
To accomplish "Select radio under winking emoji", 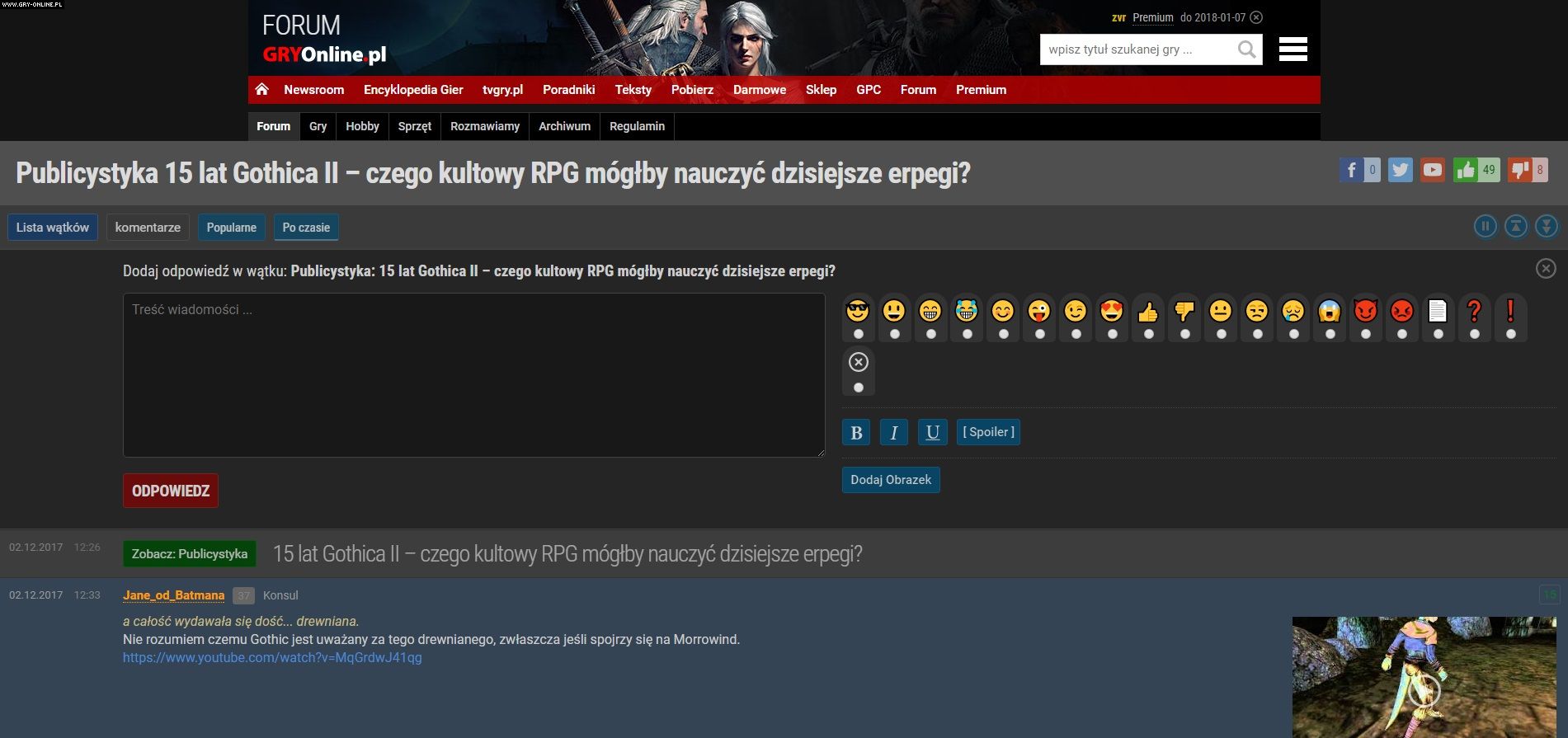I will (x=1076, y=334).
